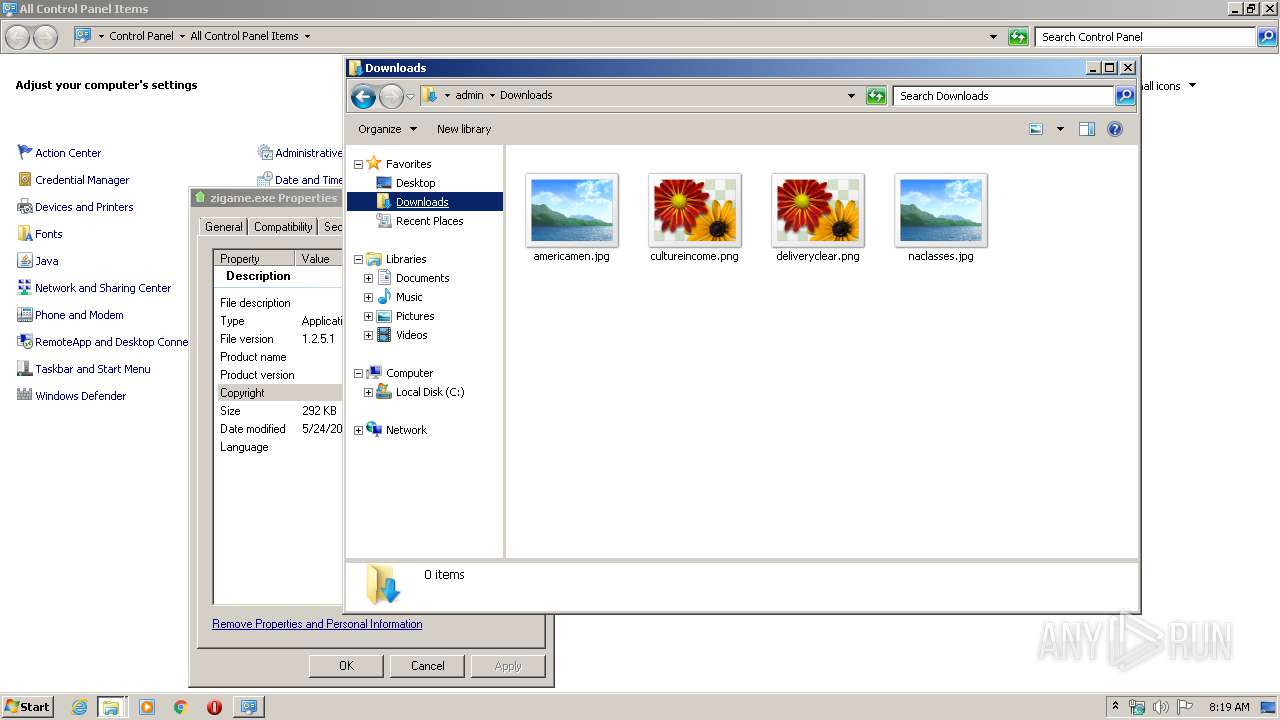Image resolution: width=1280 pixels, height=720 pixels.
Task: Click the Property column header
Action: 255,258
